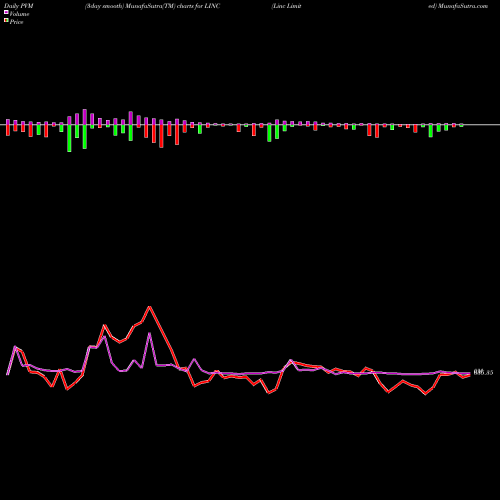The image size is (500, 500).
Task: Click the Volume legend color swatch
Action: point(6,13)
